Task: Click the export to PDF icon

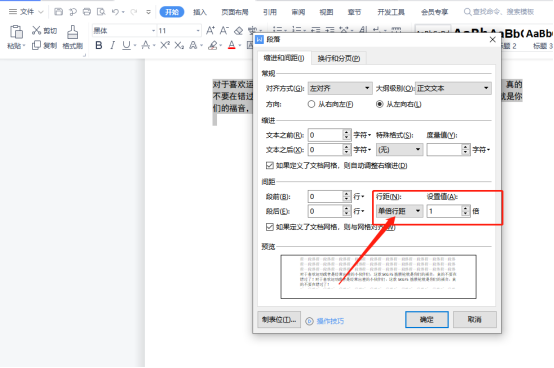Action: tap(73, 12)
